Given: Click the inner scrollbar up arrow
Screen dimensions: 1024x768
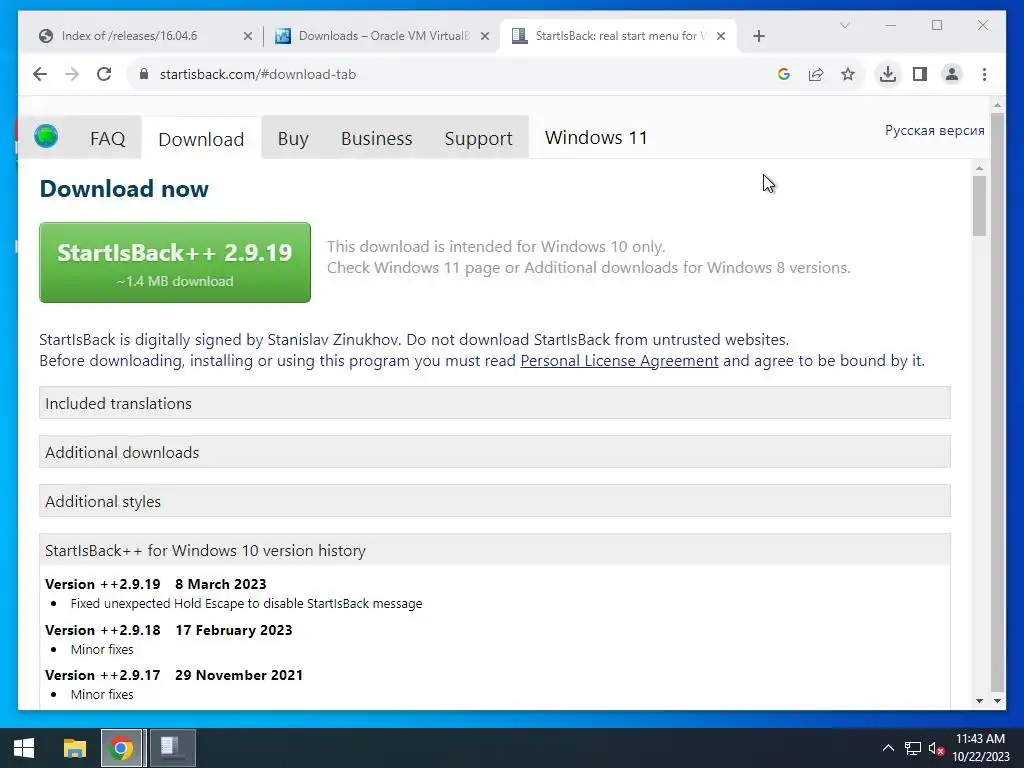Looking at the screenshot, I should (979, 168).
